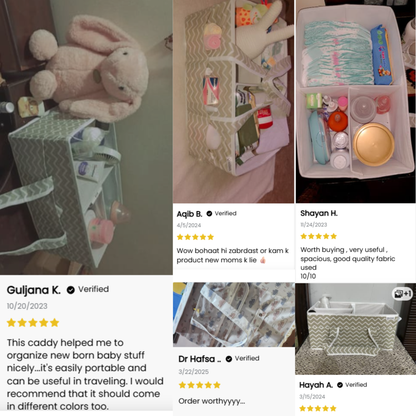Open Dr Hafsa's cloud-print bag photo

click(x=234, y=315)
